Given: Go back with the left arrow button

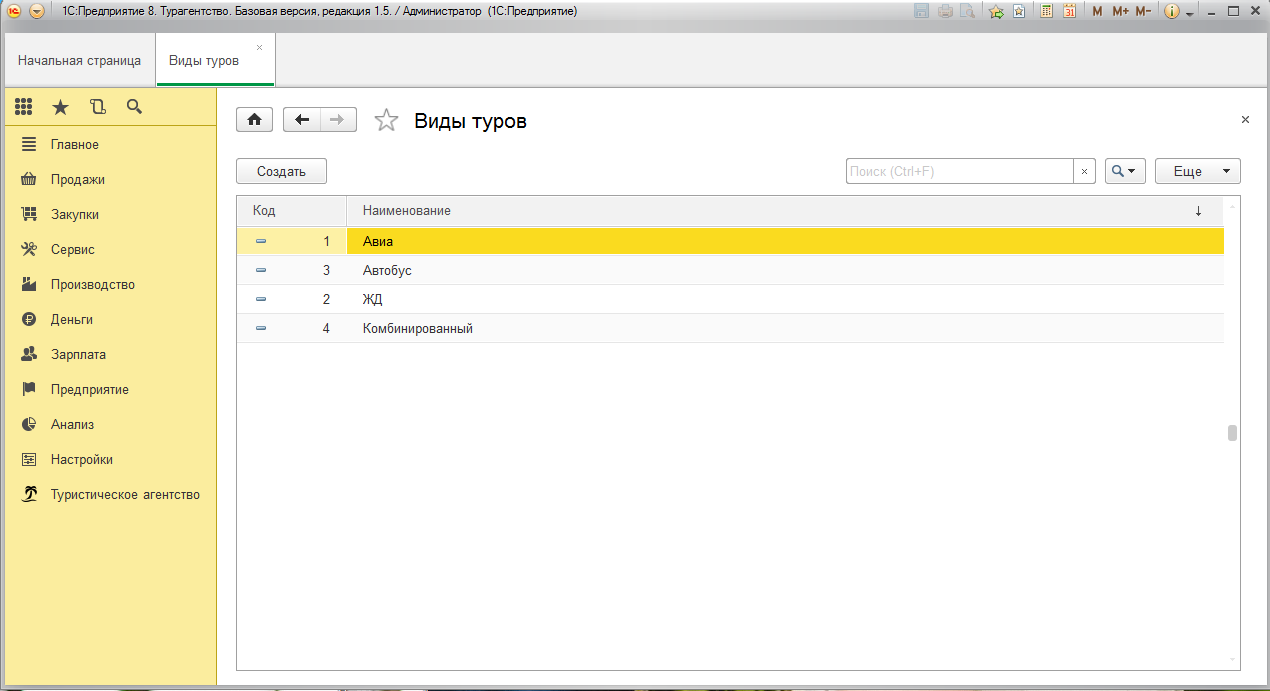Looking at the screenshot, I should click(x=302, y=120).
